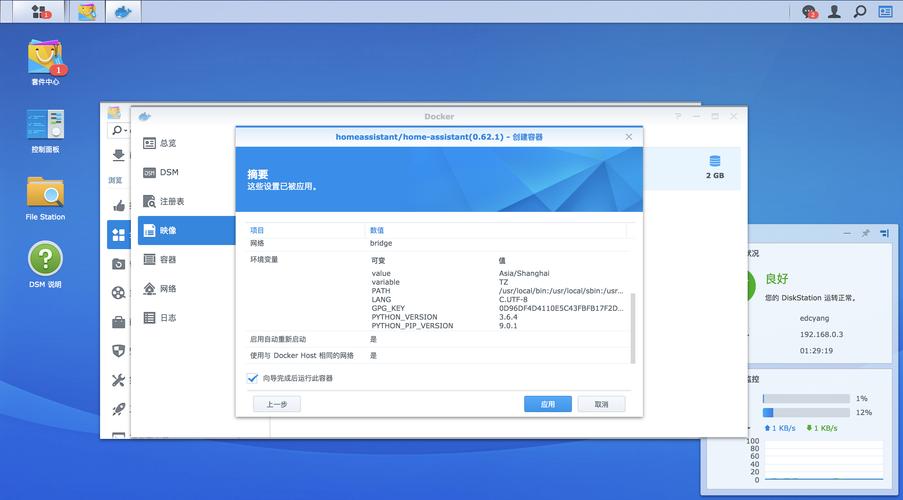Open the user account options icon
Image resolution: width=903 pixels, height=500 pixels.
tap(834, 12)
